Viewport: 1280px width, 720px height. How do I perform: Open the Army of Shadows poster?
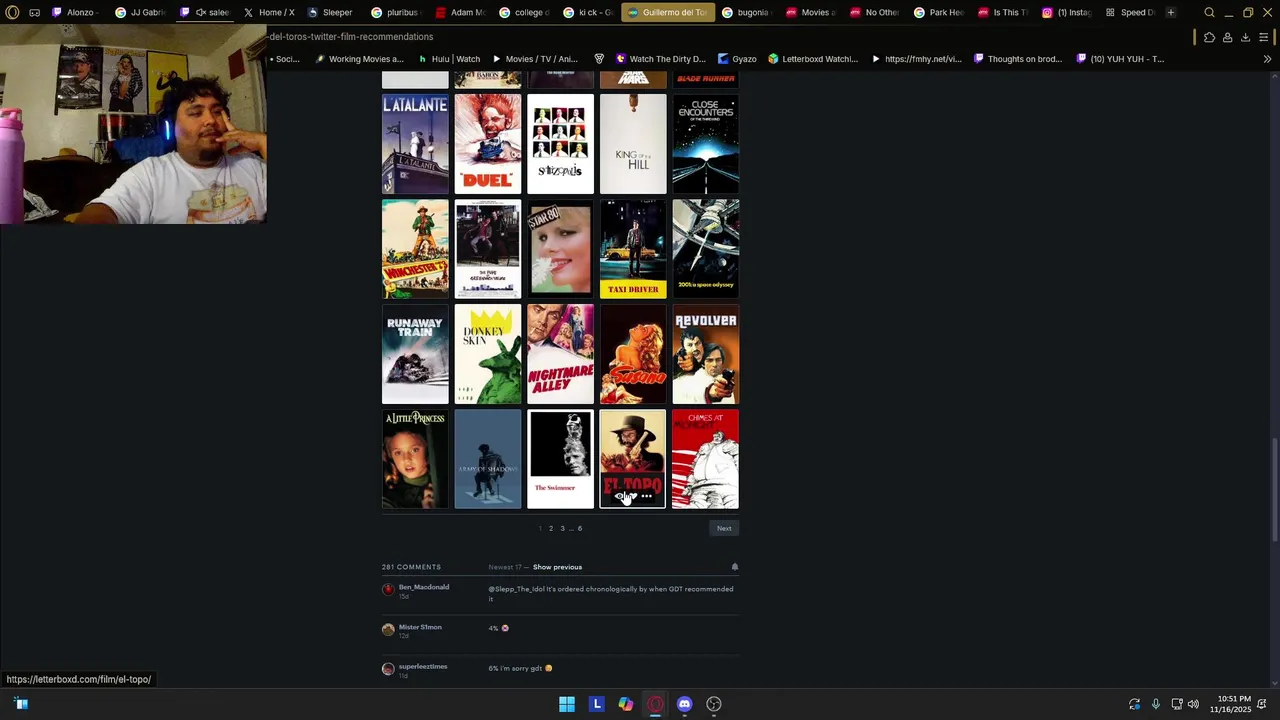488,459
